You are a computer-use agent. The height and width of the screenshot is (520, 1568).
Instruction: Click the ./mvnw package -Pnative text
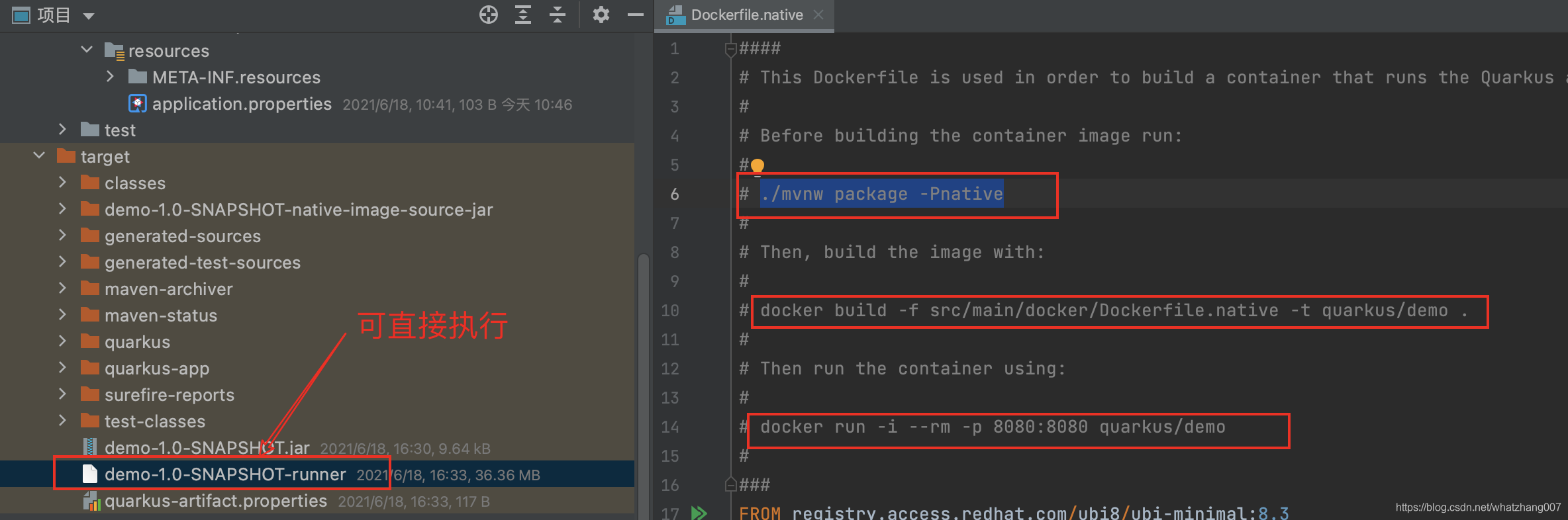[881, 194]
